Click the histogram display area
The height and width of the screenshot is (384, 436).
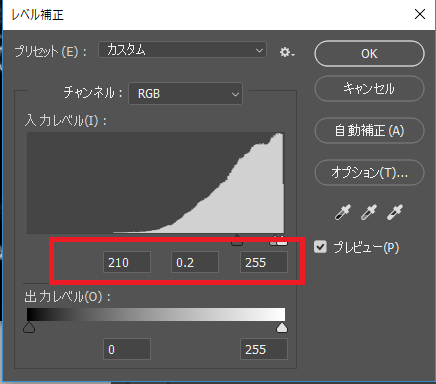pyautogui.click(x=156, y=183)
